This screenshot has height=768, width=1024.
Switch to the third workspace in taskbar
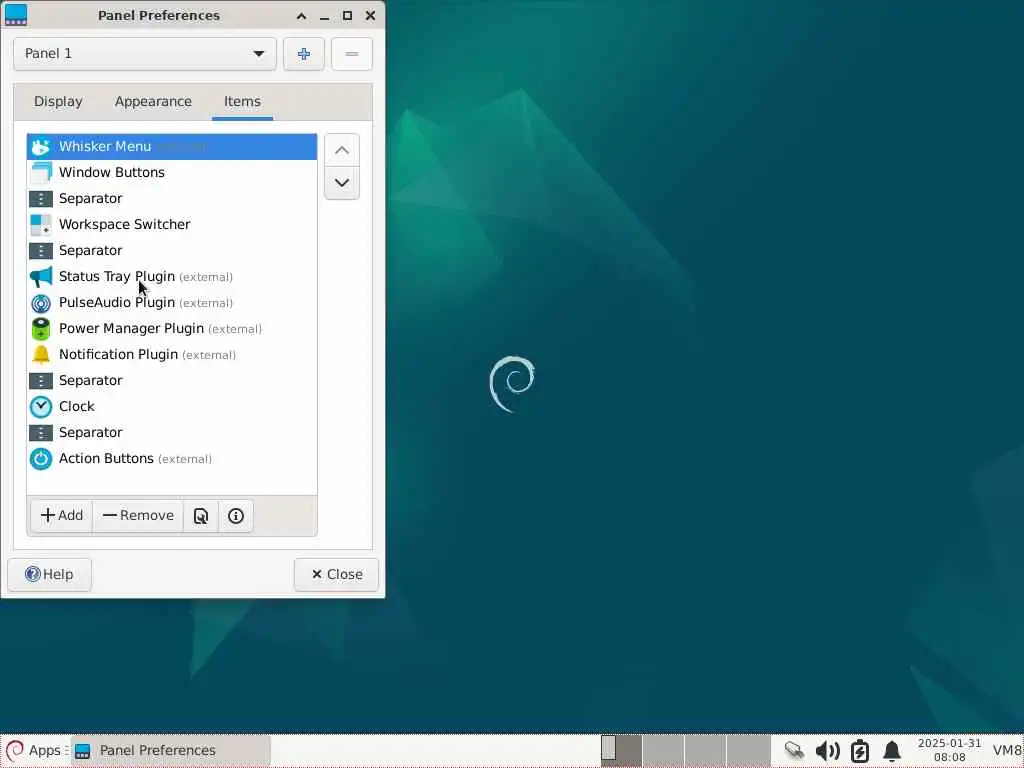point(705,750)
